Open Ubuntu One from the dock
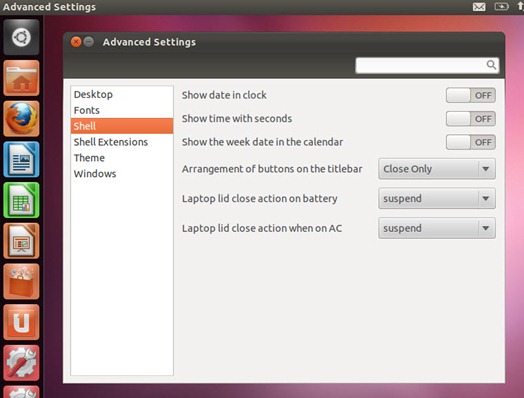 click(21, 322)
